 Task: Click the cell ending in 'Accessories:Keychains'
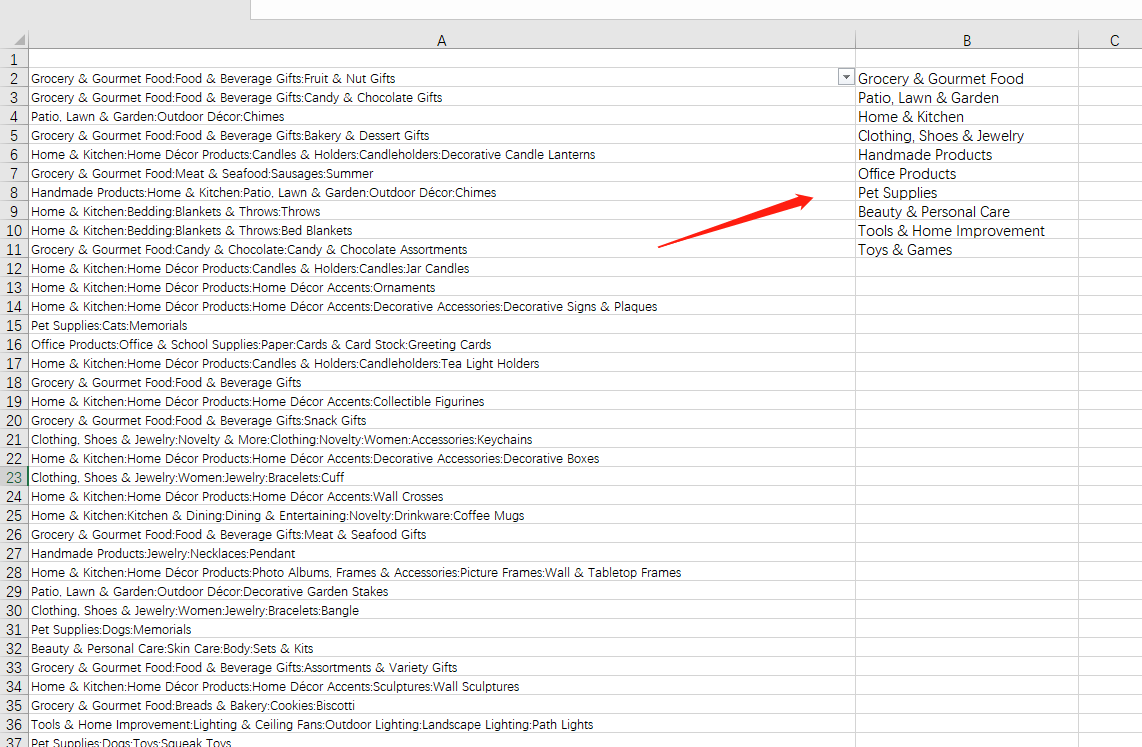(441, 439)
